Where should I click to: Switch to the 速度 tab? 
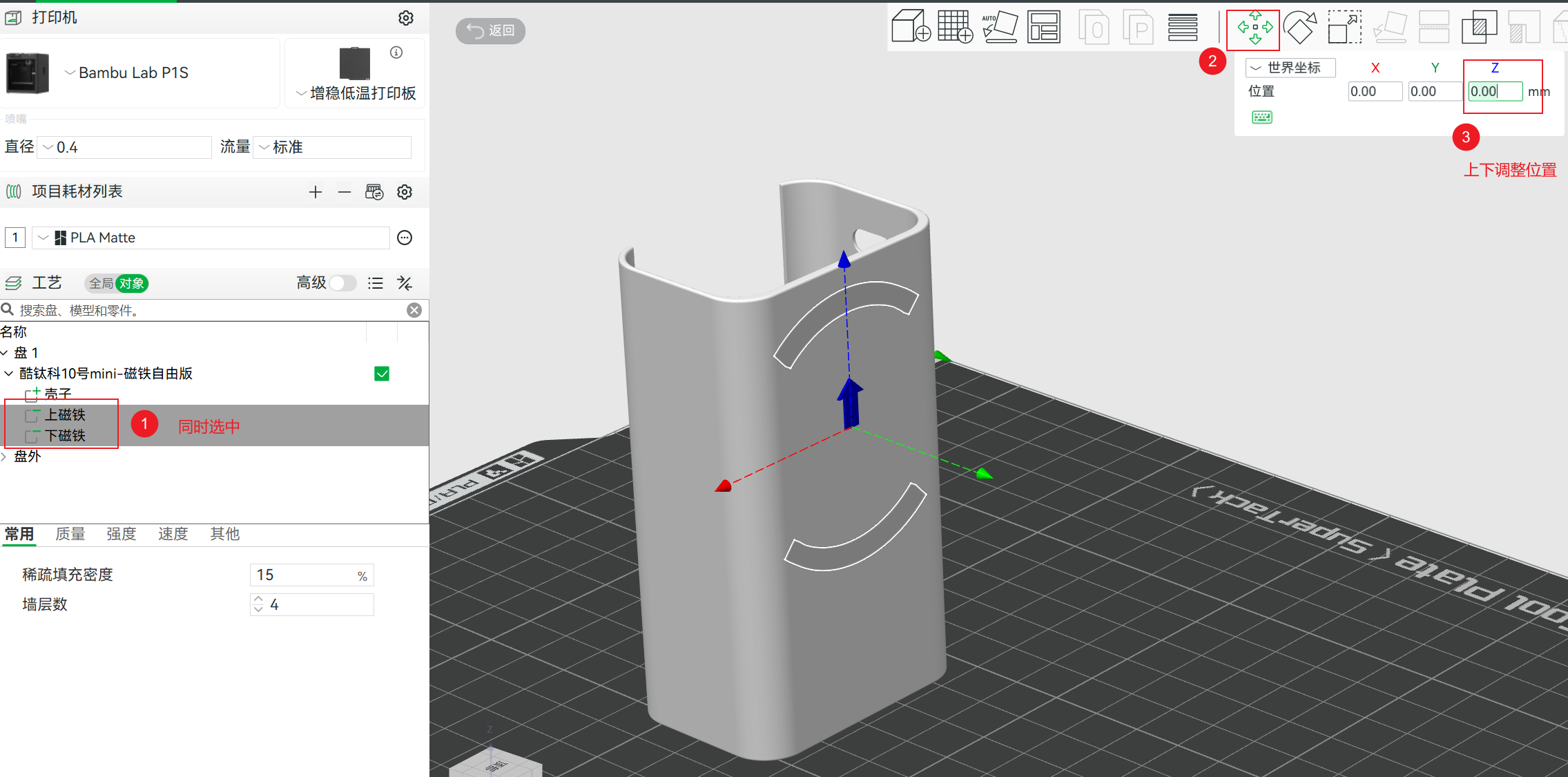click(x=173, y=534)
